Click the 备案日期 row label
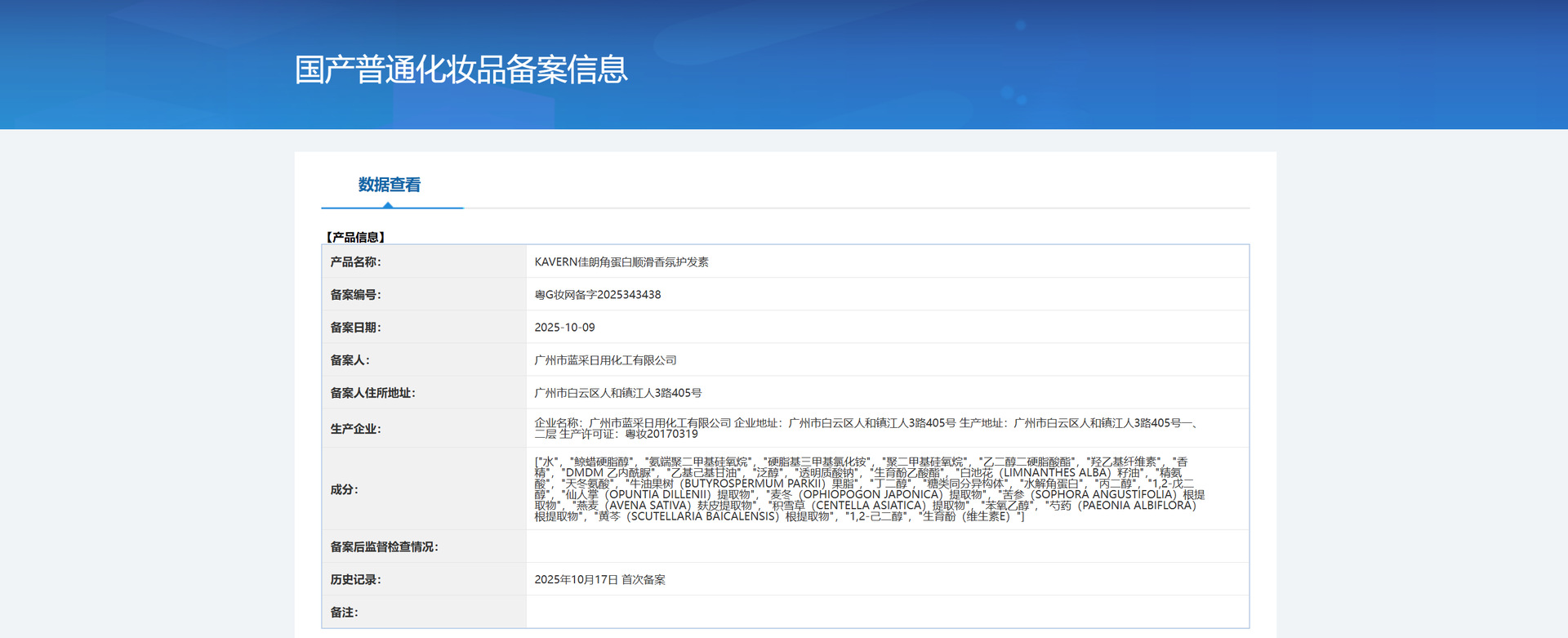1568x638 pixels. (x=355, y=328)
